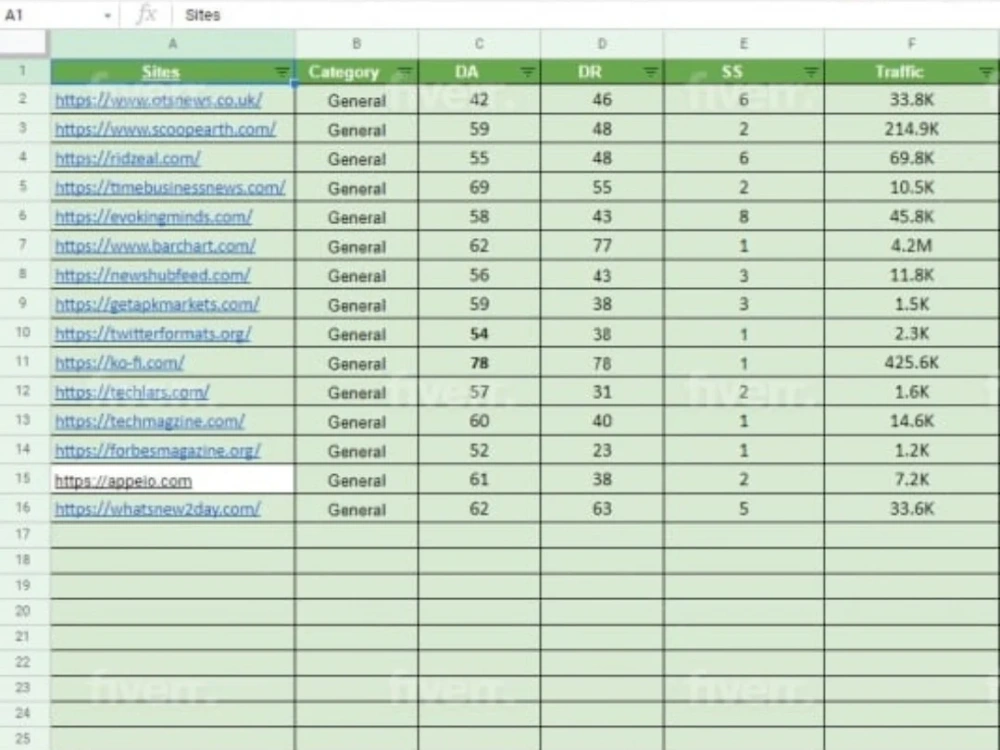Viewport: 1000px width, 750px height.
Task: Select DA cell 60 in techmagzine row
Action: tap(479, 422)
